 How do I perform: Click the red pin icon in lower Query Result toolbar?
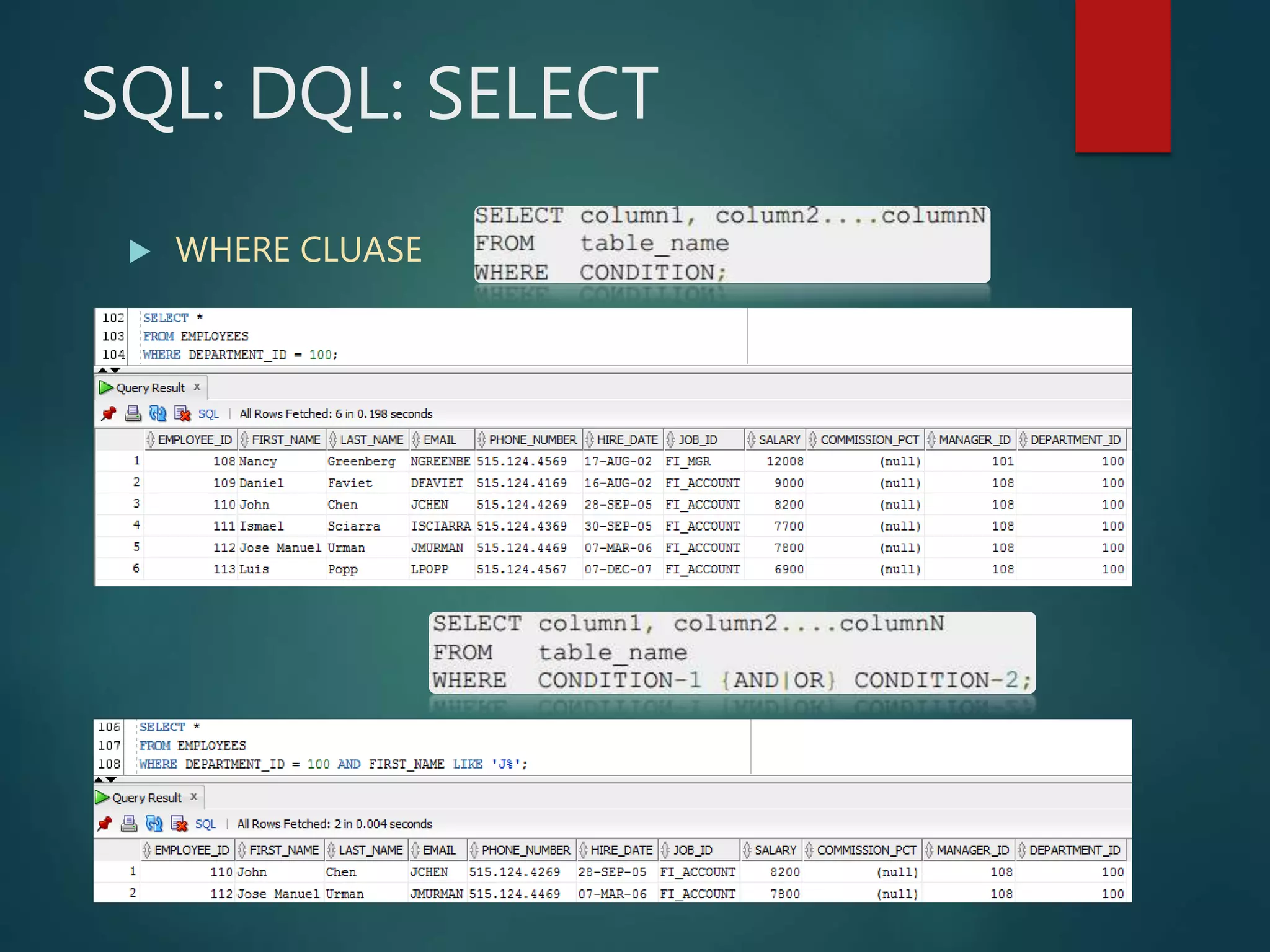pos(105,824)
